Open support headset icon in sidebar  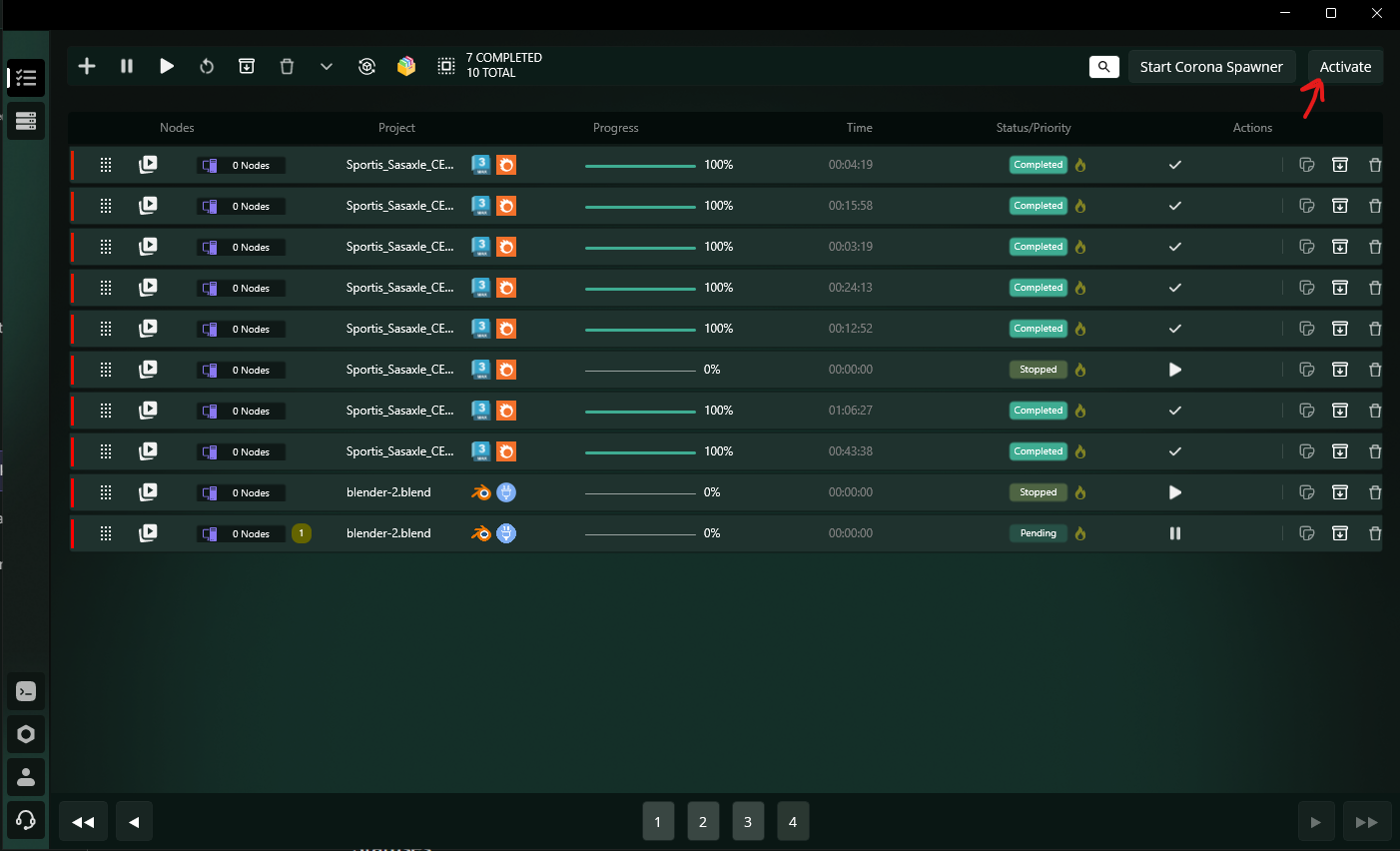coord(26,820)
